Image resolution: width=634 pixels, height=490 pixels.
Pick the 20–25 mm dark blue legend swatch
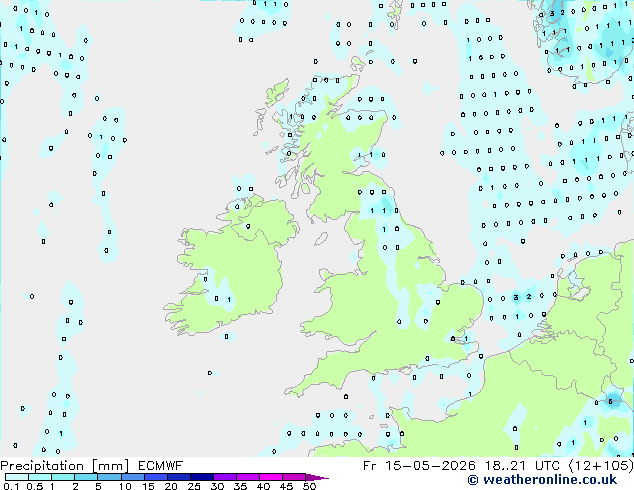click(179, 477)
